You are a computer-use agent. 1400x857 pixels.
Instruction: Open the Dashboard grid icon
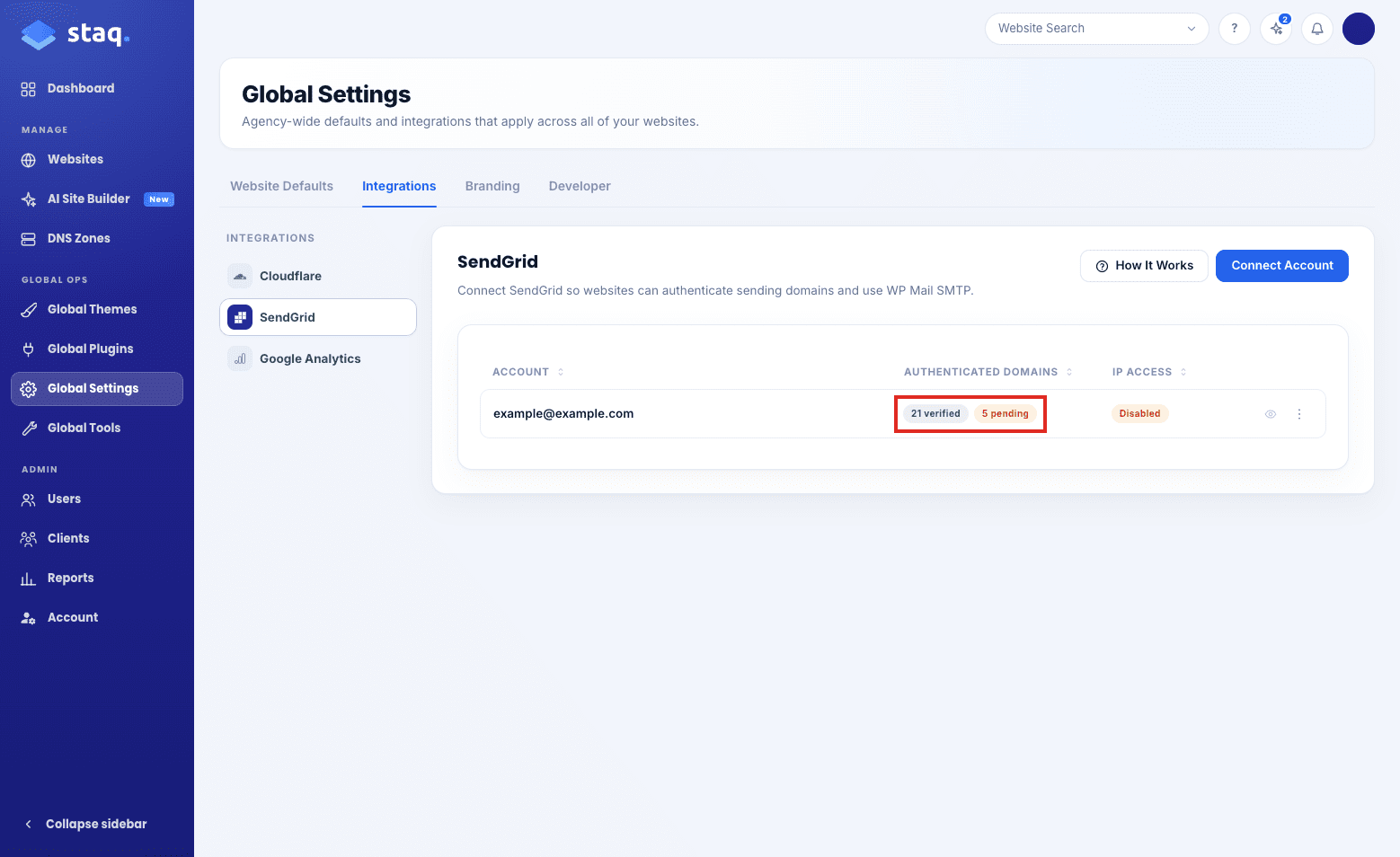pos(29,89)
